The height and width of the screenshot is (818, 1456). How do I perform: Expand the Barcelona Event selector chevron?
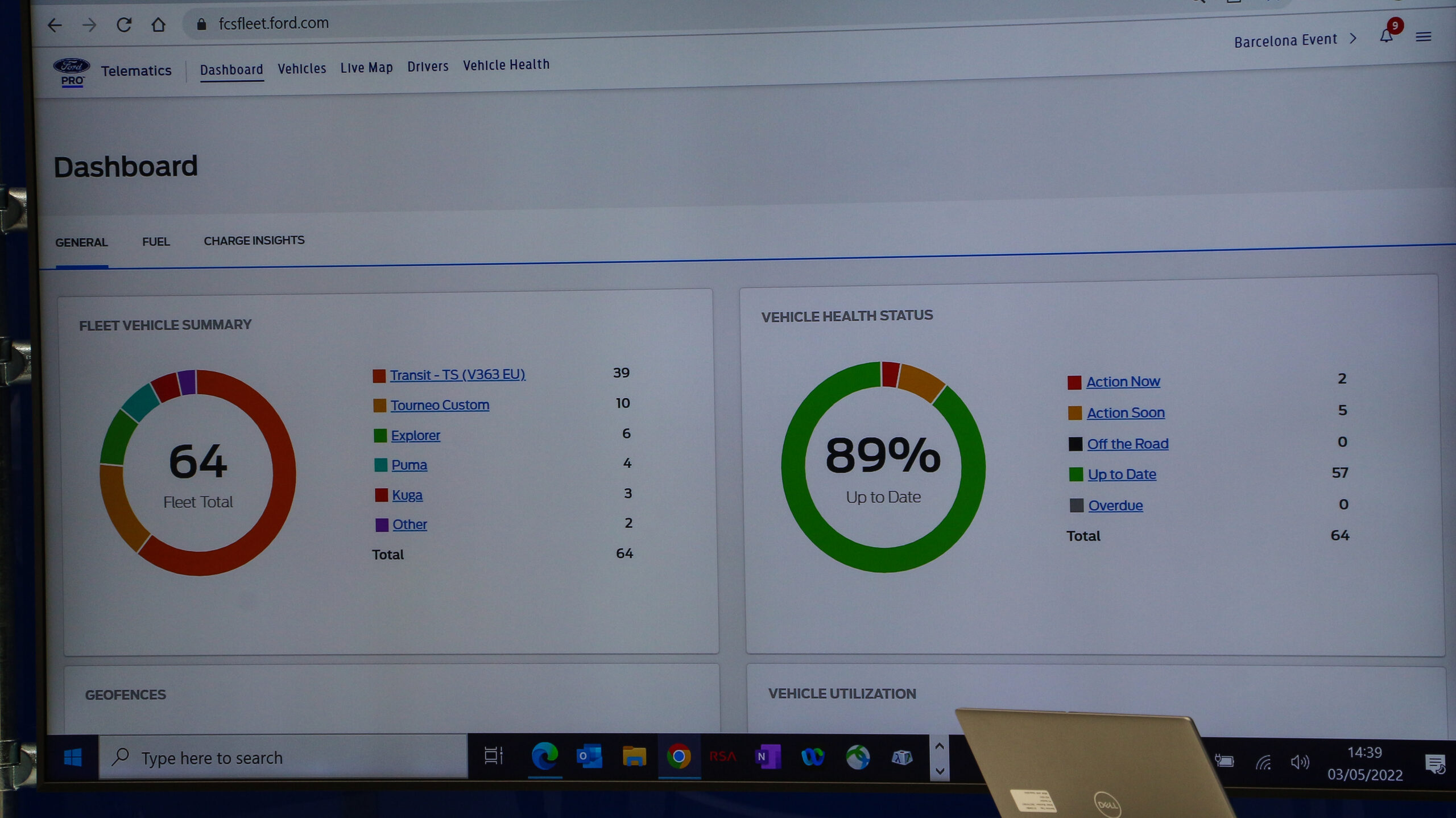tap(1353, 38)
